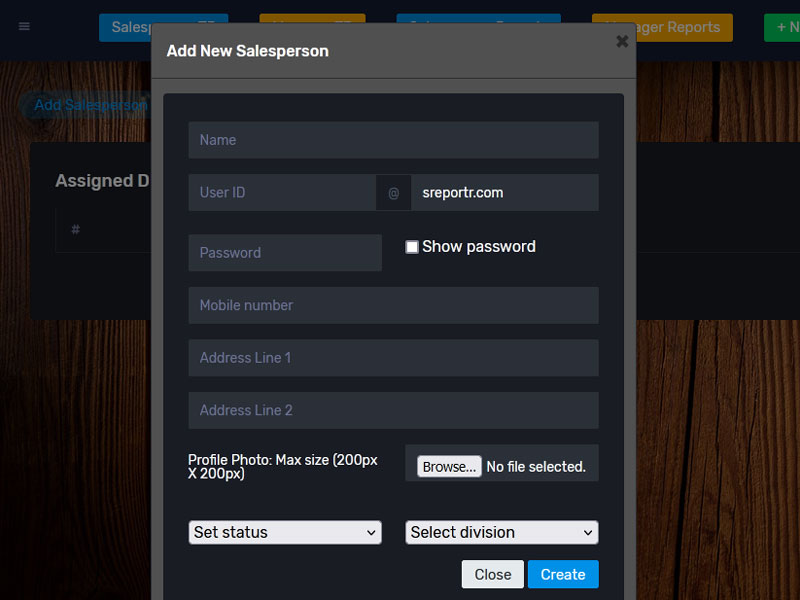The image size is (800, 600).
Task: Select the Password input field
Action: click(285, 253)
